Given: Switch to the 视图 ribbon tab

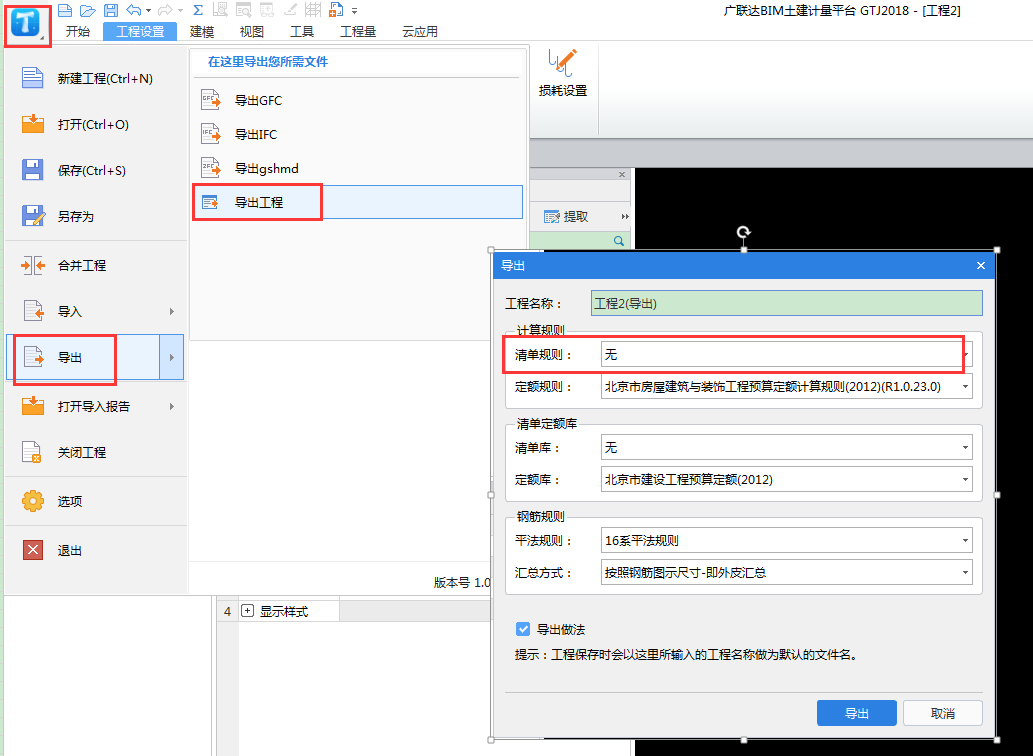Looking at the screenshot, I should (x=252, y=32).
